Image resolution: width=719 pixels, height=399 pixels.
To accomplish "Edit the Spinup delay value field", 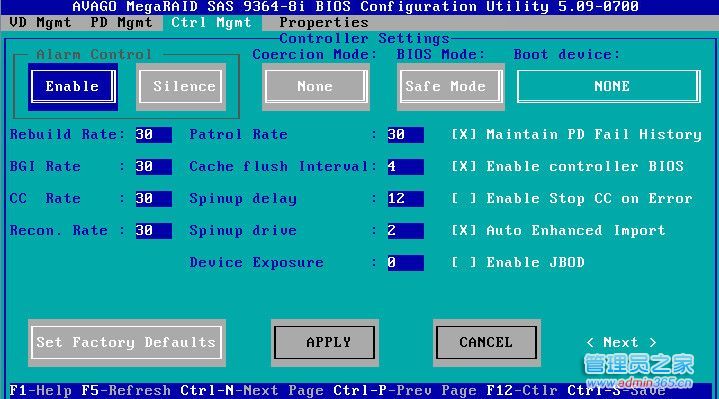I will point(405,199).
